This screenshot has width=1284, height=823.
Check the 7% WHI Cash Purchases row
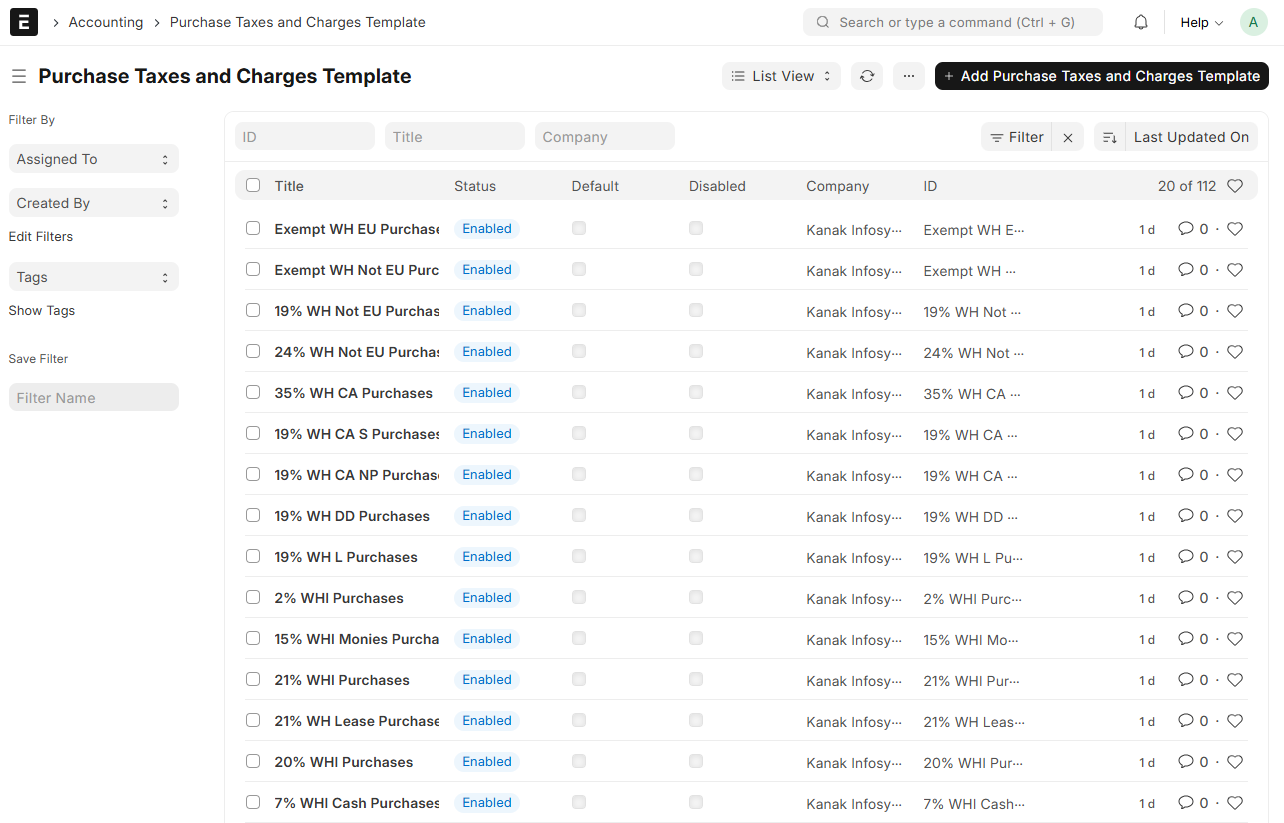253,802
